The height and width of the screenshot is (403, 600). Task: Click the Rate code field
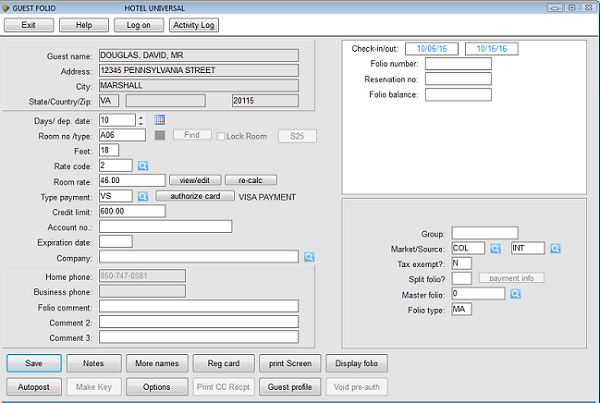[x=116, y=165]
